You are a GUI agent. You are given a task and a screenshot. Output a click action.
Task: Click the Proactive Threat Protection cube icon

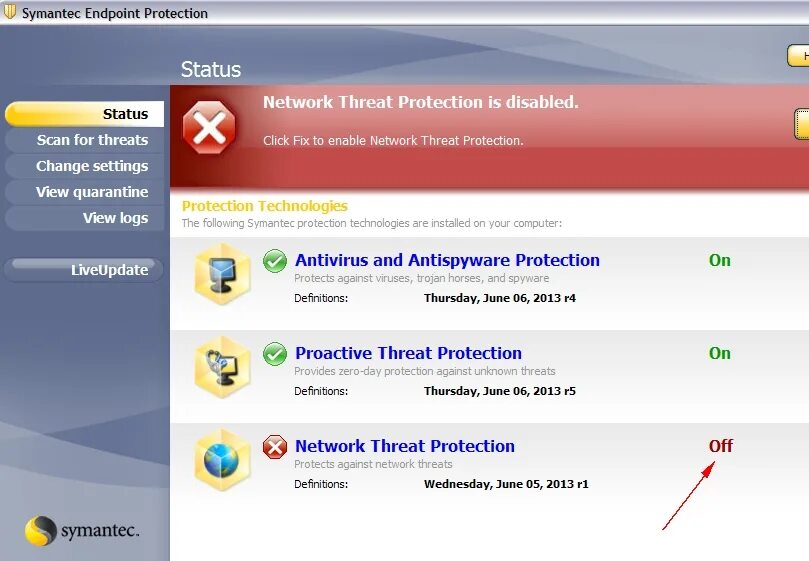222,367
